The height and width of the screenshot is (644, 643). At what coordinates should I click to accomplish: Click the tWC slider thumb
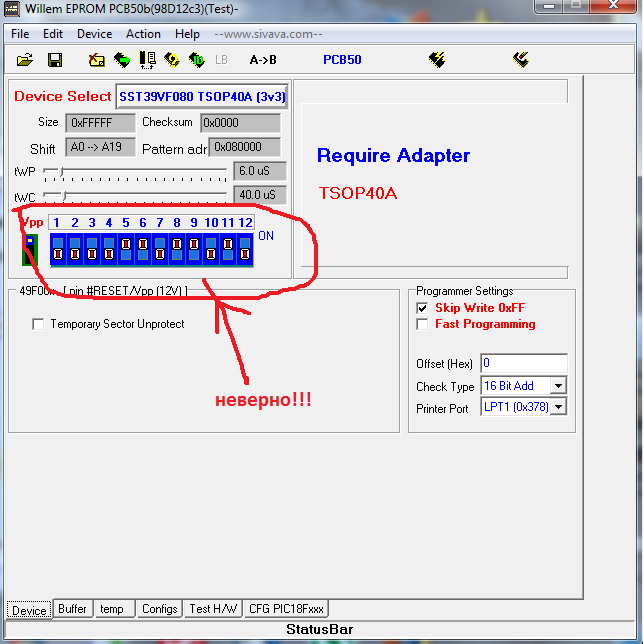[64, 195]
